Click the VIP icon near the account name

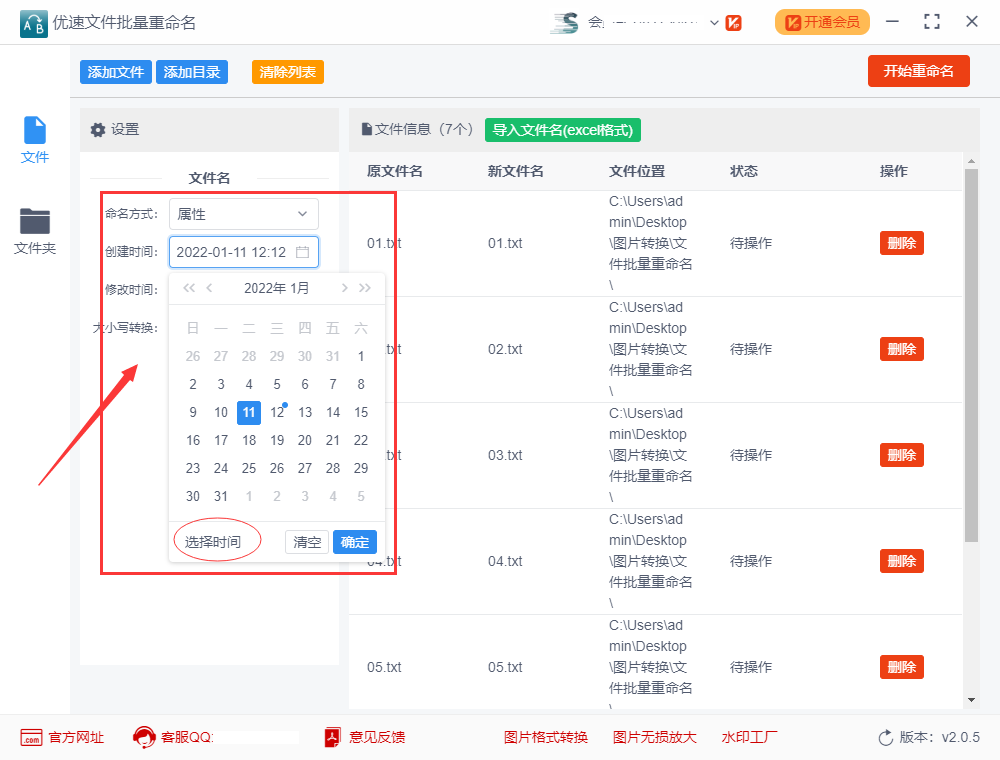pos(734,21)
